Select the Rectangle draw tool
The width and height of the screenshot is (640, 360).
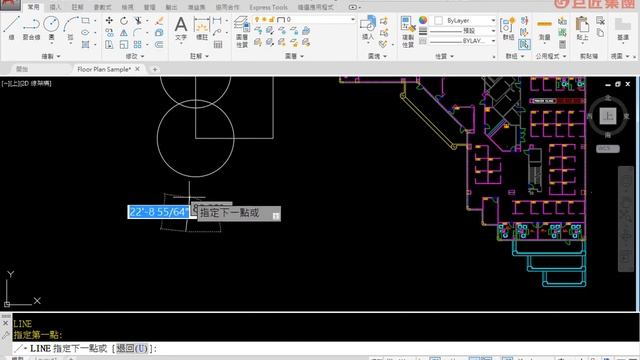click(x=85, y=20)
